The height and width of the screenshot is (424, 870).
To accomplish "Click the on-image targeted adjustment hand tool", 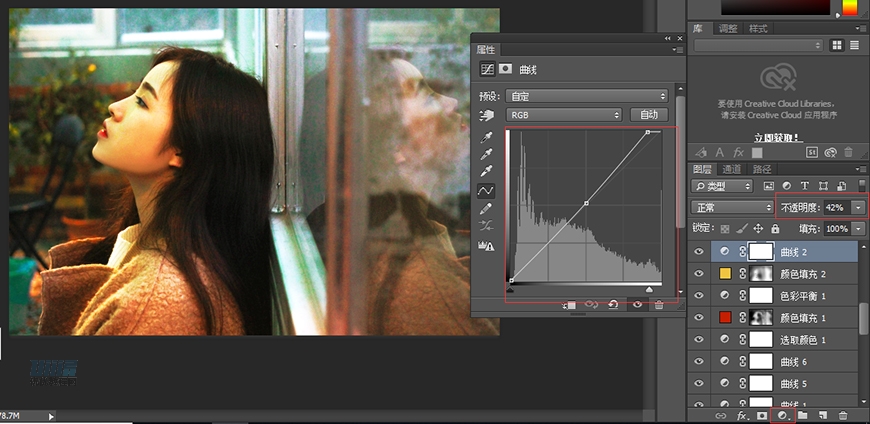I will coord(487,115).
